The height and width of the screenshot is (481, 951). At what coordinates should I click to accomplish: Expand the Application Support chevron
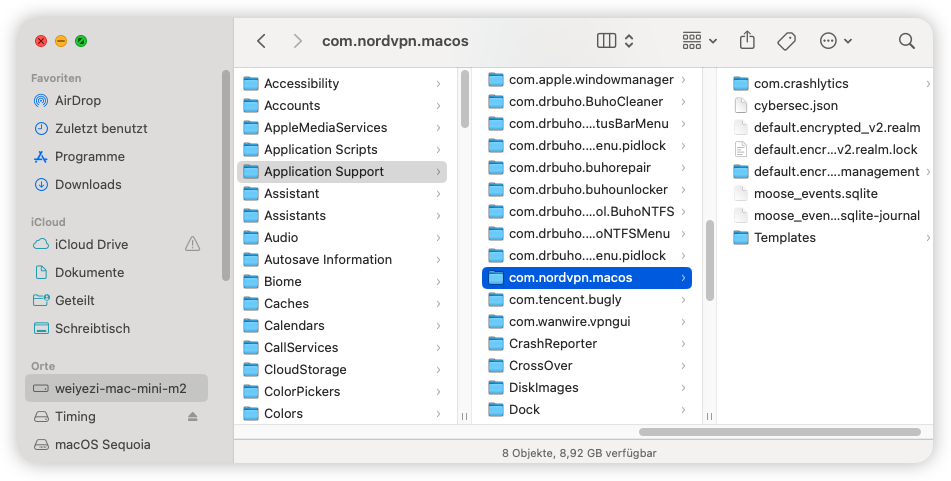click(x=438, y=172)
